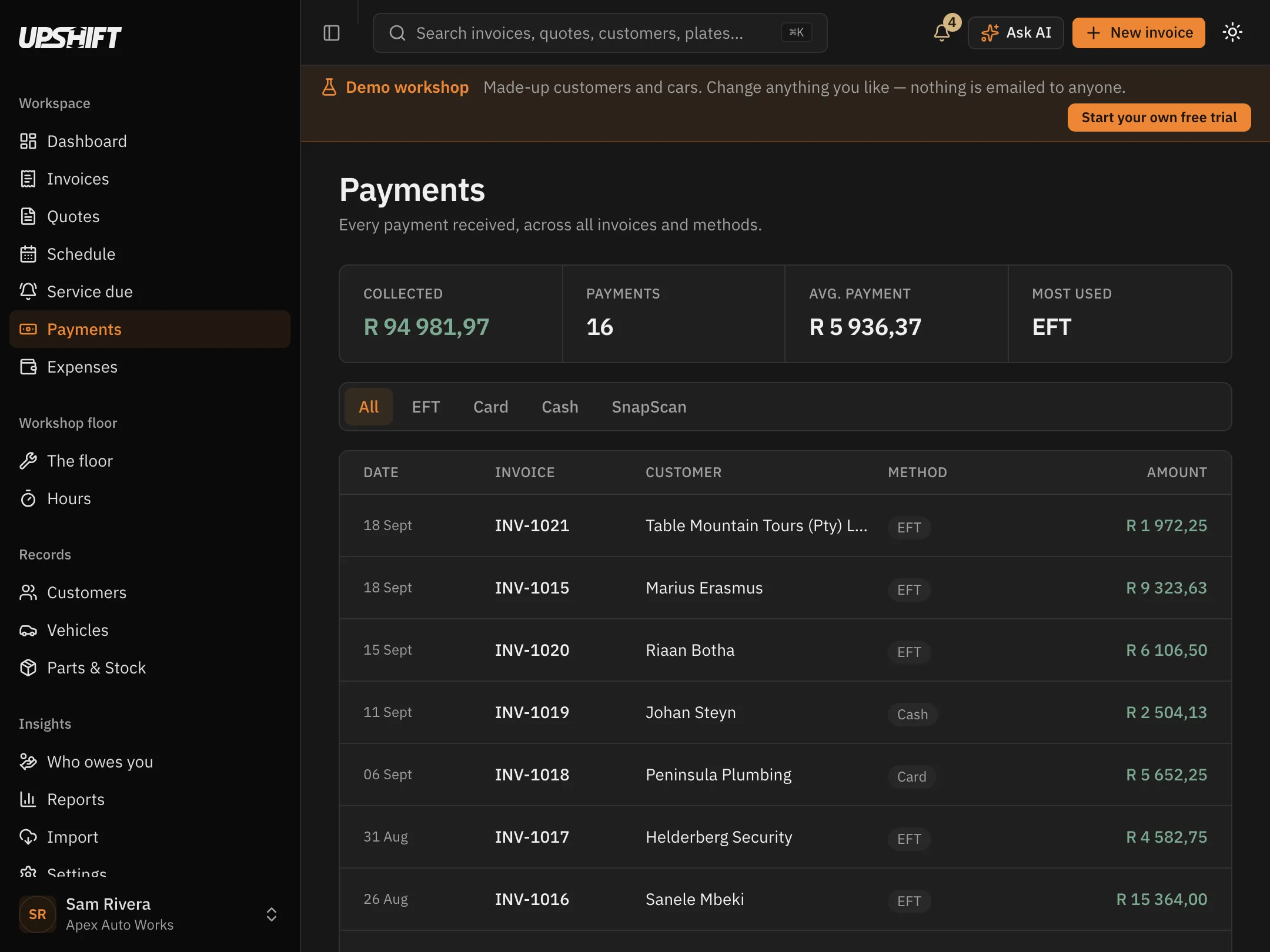Go to Customers page

[x=150, y=592]
